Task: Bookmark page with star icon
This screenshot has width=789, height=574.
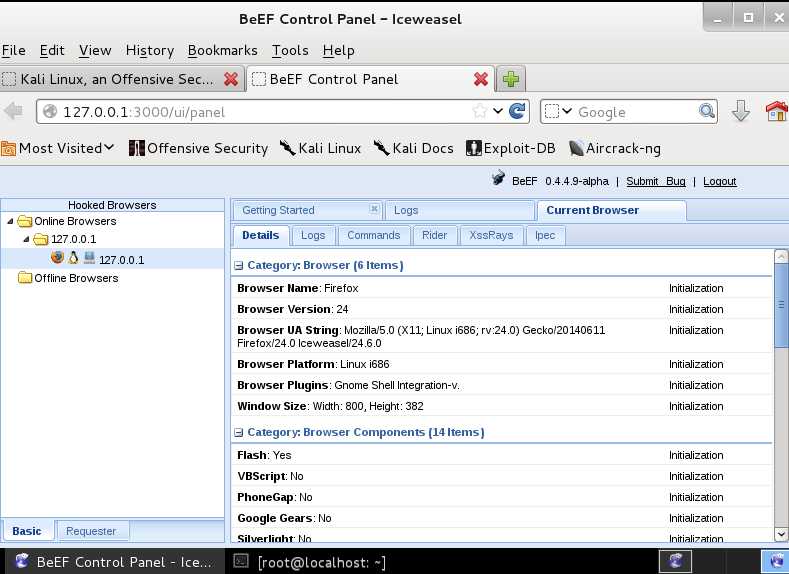Action: tap(480, 111)
